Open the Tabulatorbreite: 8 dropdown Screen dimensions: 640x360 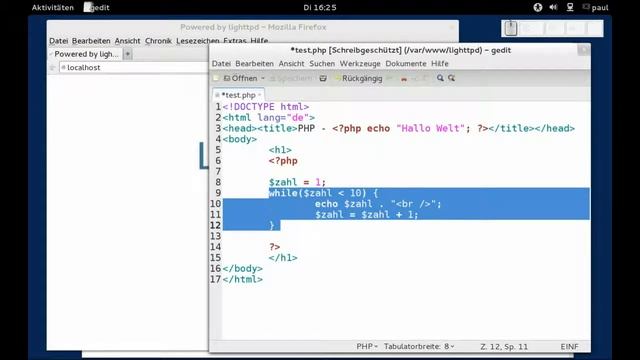(x=419, y=347)
